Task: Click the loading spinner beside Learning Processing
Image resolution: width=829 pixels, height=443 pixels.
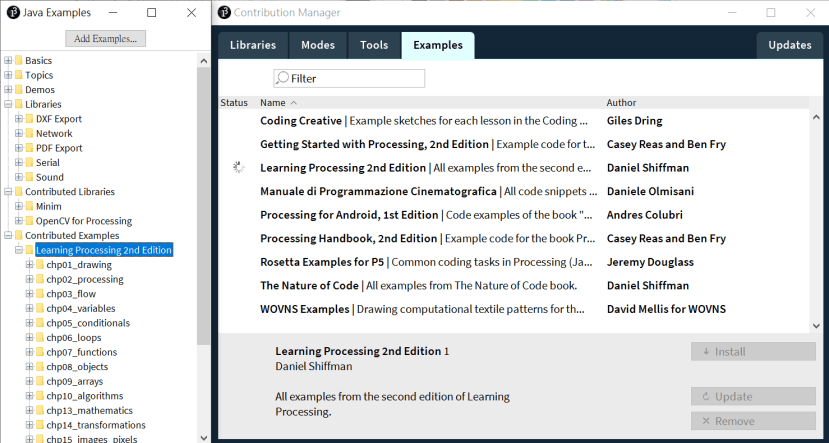Action: click(238, 168)
